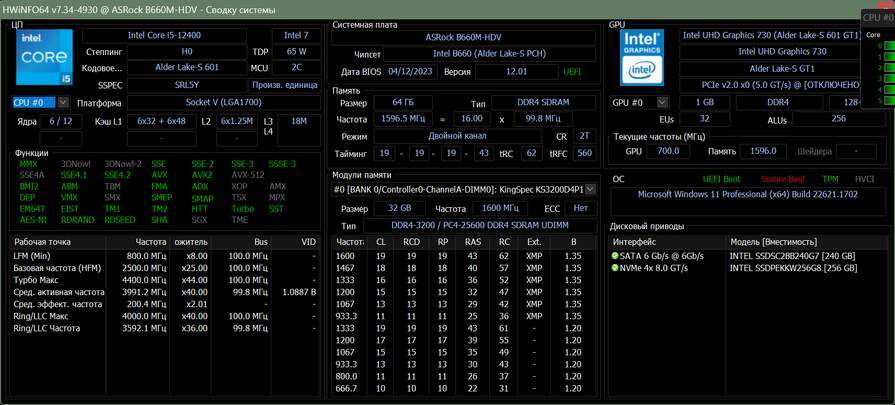This screenshot has width=895, height=405.
Task: Select the 1467 row in the timing table
Action: click(465, 268)
